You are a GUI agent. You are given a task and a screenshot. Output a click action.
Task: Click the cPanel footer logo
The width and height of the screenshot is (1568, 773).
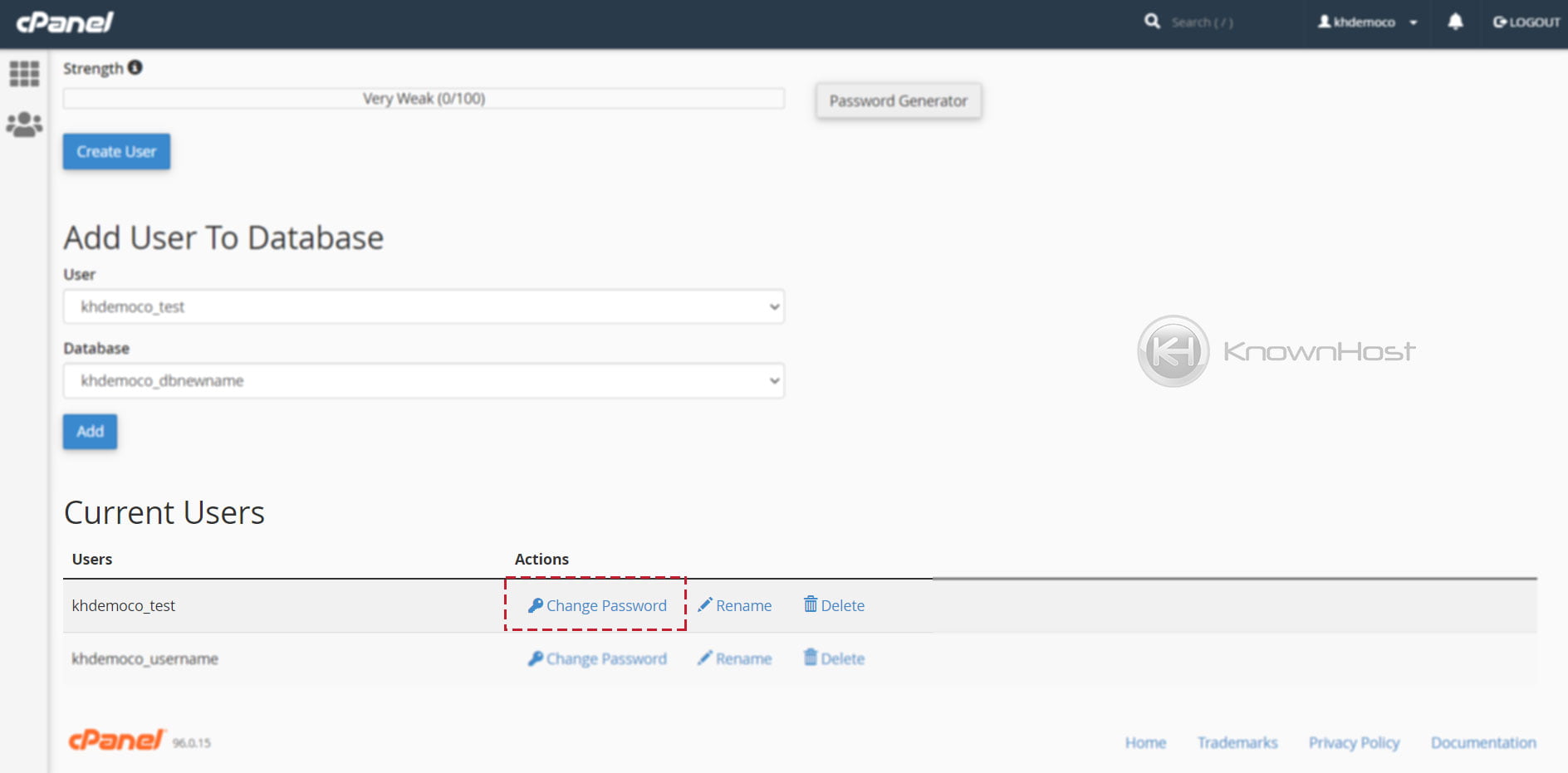[116, 740]
